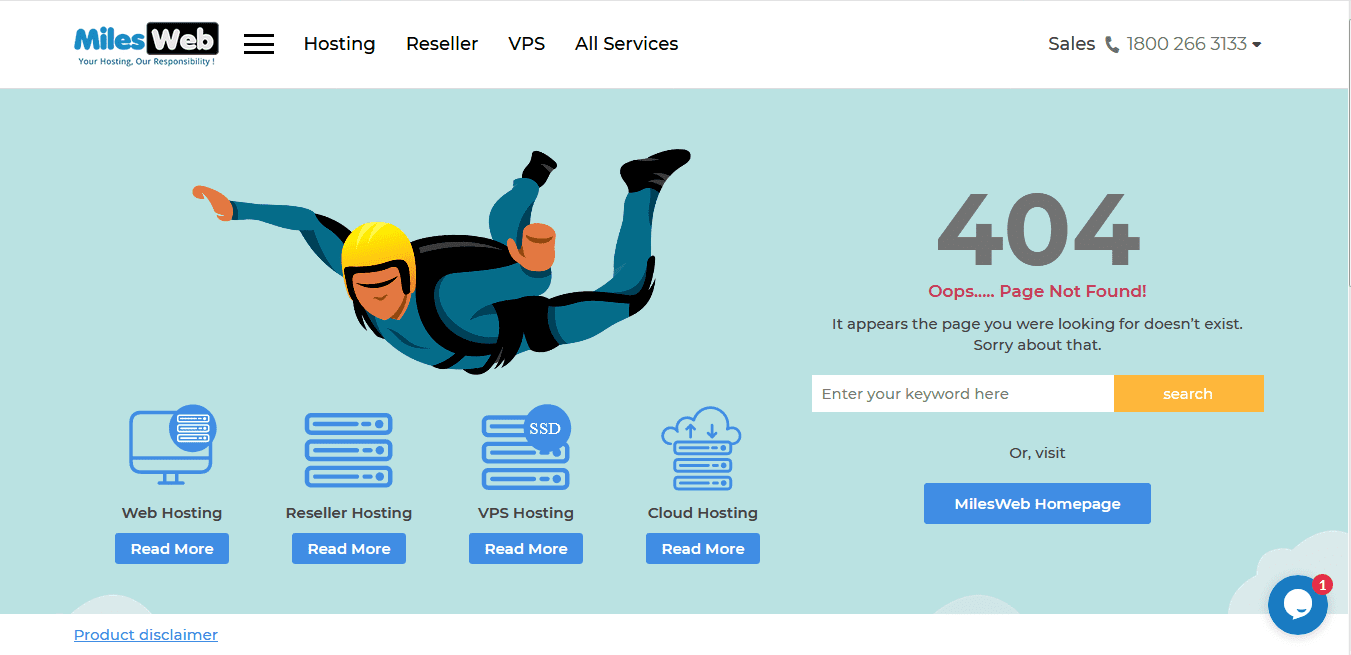This screenshot has height=655, width=1351.
Task: Expand the sales phone number dropdown
Action: (1257, 44)
